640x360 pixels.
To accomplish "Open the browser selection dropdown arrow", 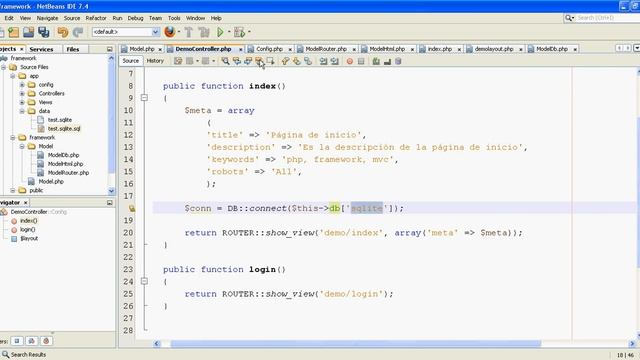I will [x=179, y=32].
